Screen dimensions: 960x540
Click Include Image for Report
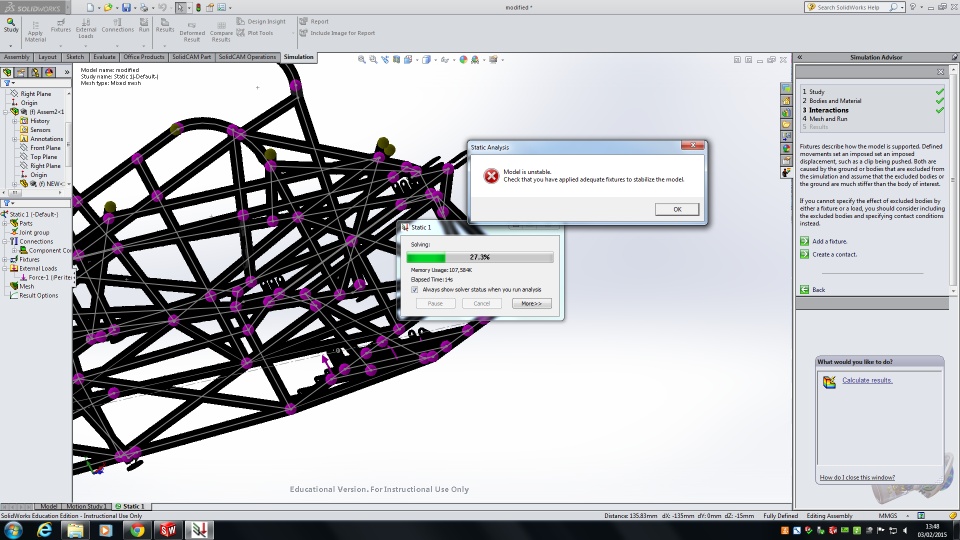click(337, 33)
